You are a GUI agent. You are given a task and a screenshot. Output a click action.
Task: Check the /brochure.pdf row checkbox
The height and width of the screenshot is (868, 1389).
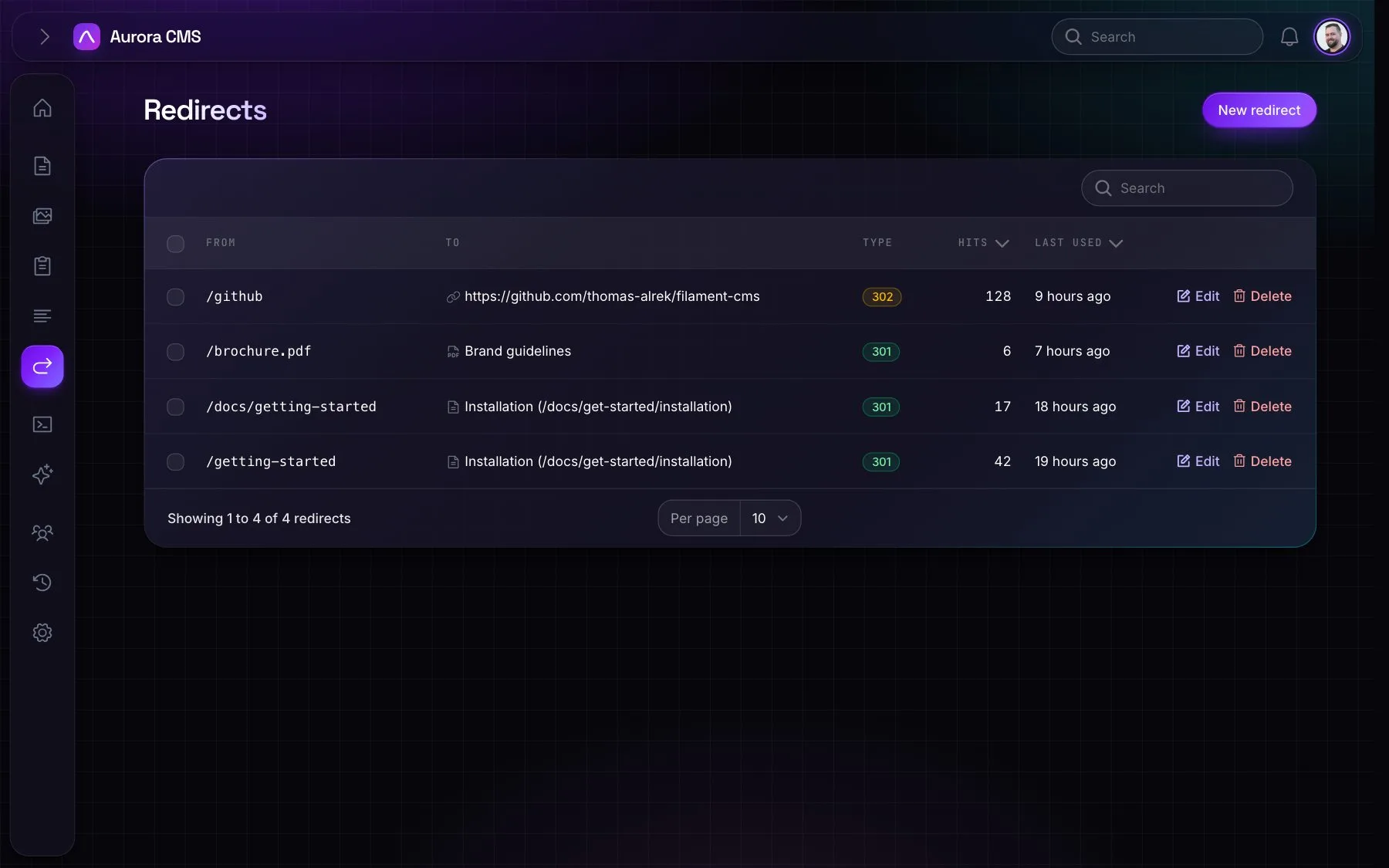(x=176, y=352)
